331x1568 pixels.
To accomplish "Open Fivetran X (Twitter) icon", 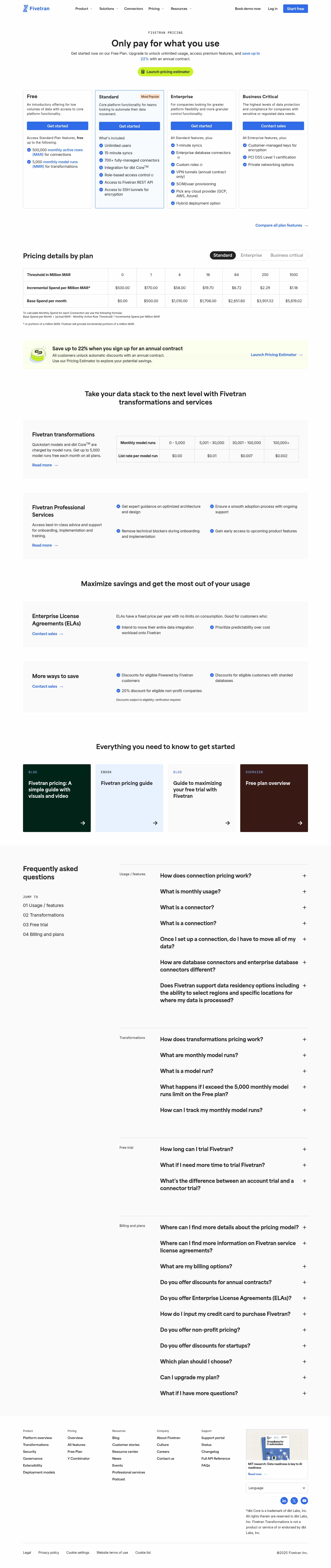I will point(294,1500).
